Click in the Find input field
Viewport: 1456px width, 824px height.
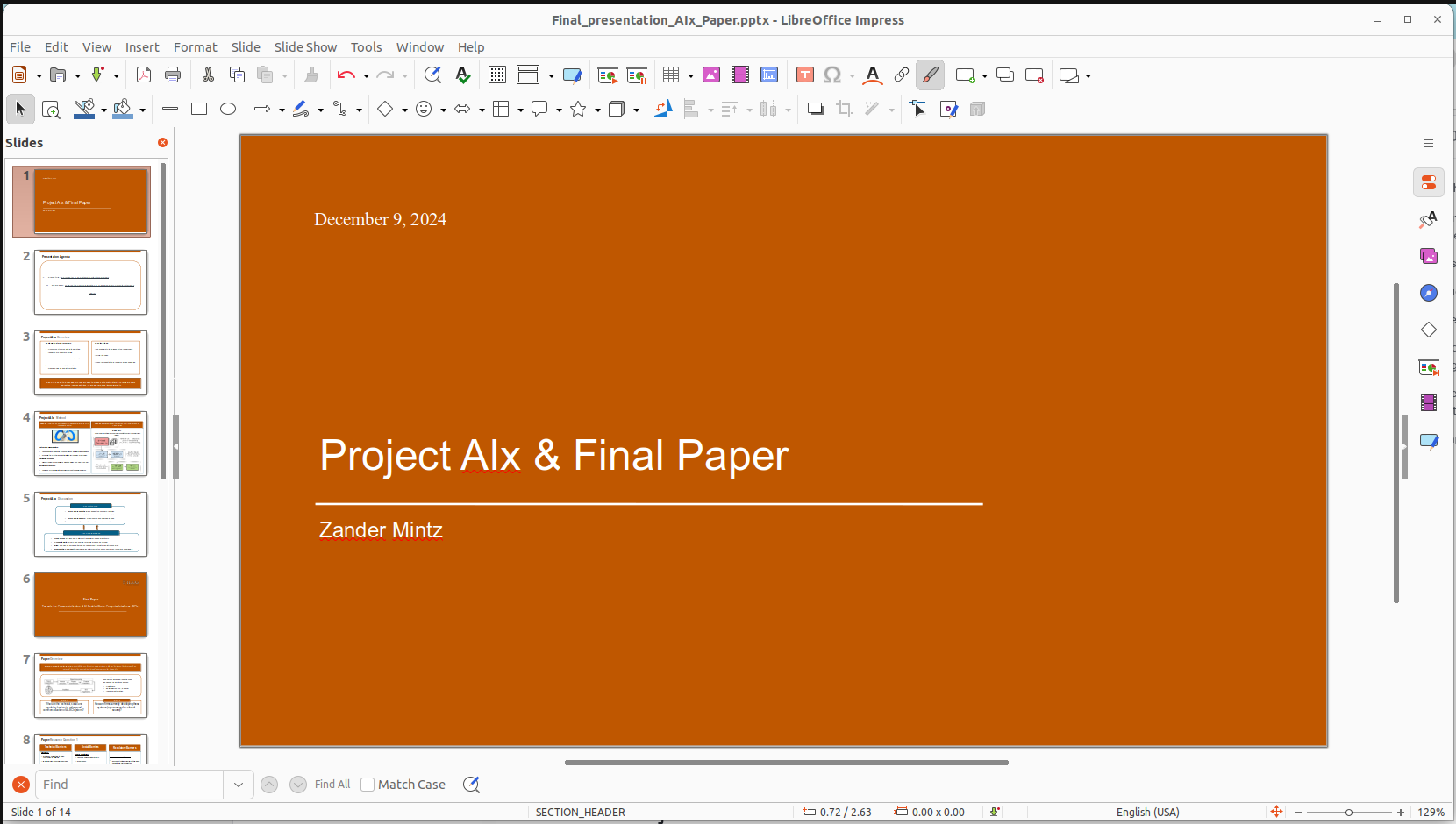[x=131, y=785]
